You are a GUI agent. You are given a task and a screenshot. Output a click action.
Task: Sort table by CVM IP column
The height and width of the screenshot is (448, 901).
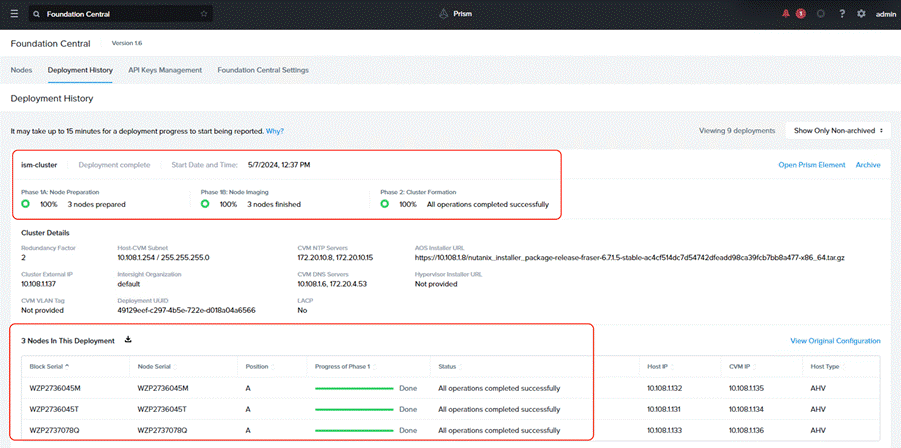tap(744, 366)
